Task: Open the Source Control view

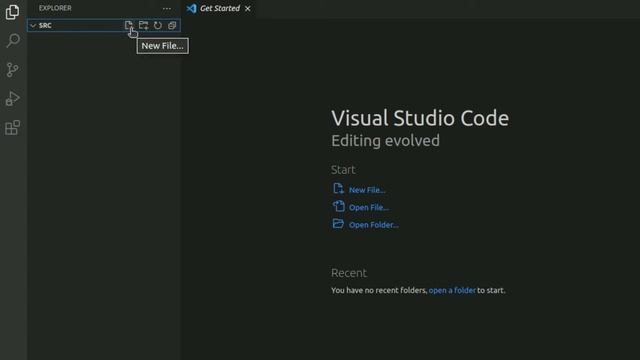Action: click(x=13, y=70)
